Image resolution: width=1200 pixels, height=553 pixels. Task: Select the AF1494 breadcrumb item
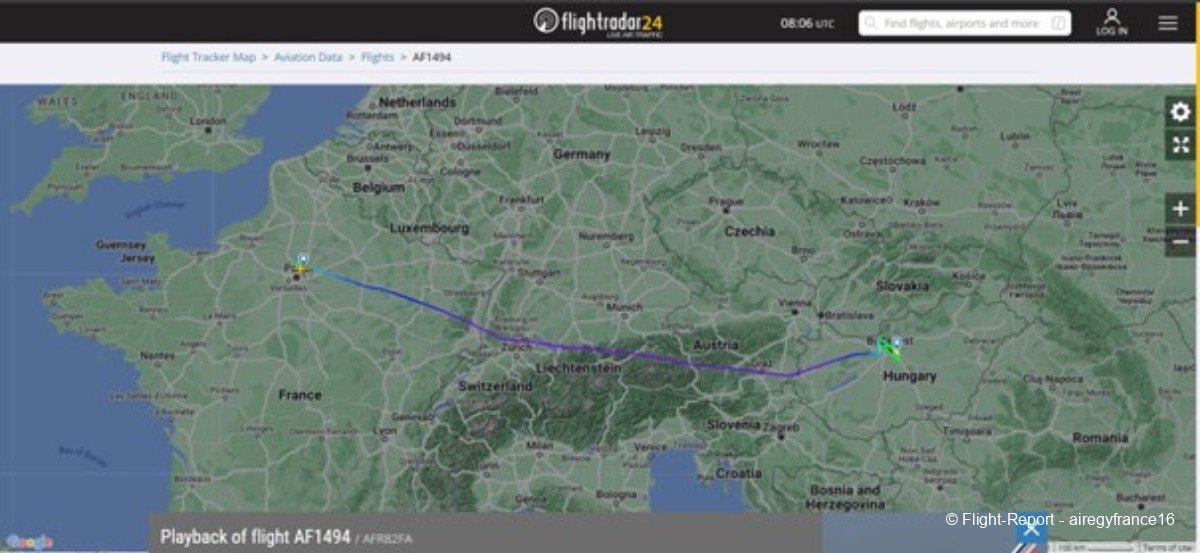(x=432, y=58)
